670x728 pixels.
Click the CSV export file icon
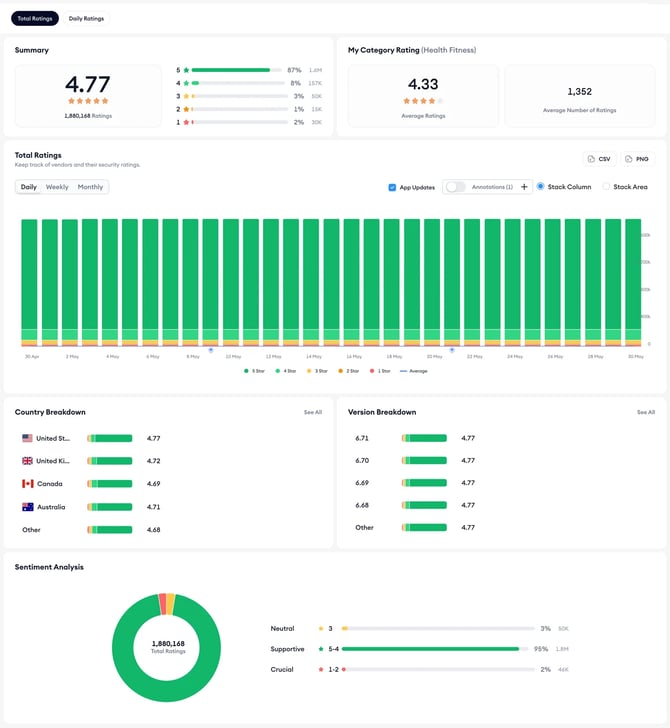(591, 159)
